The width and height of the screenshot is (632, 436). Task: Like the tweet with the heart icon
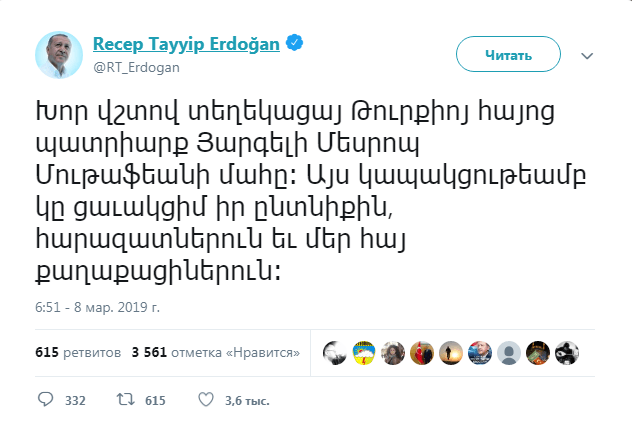pyautogui.click(x=206, y=400)
